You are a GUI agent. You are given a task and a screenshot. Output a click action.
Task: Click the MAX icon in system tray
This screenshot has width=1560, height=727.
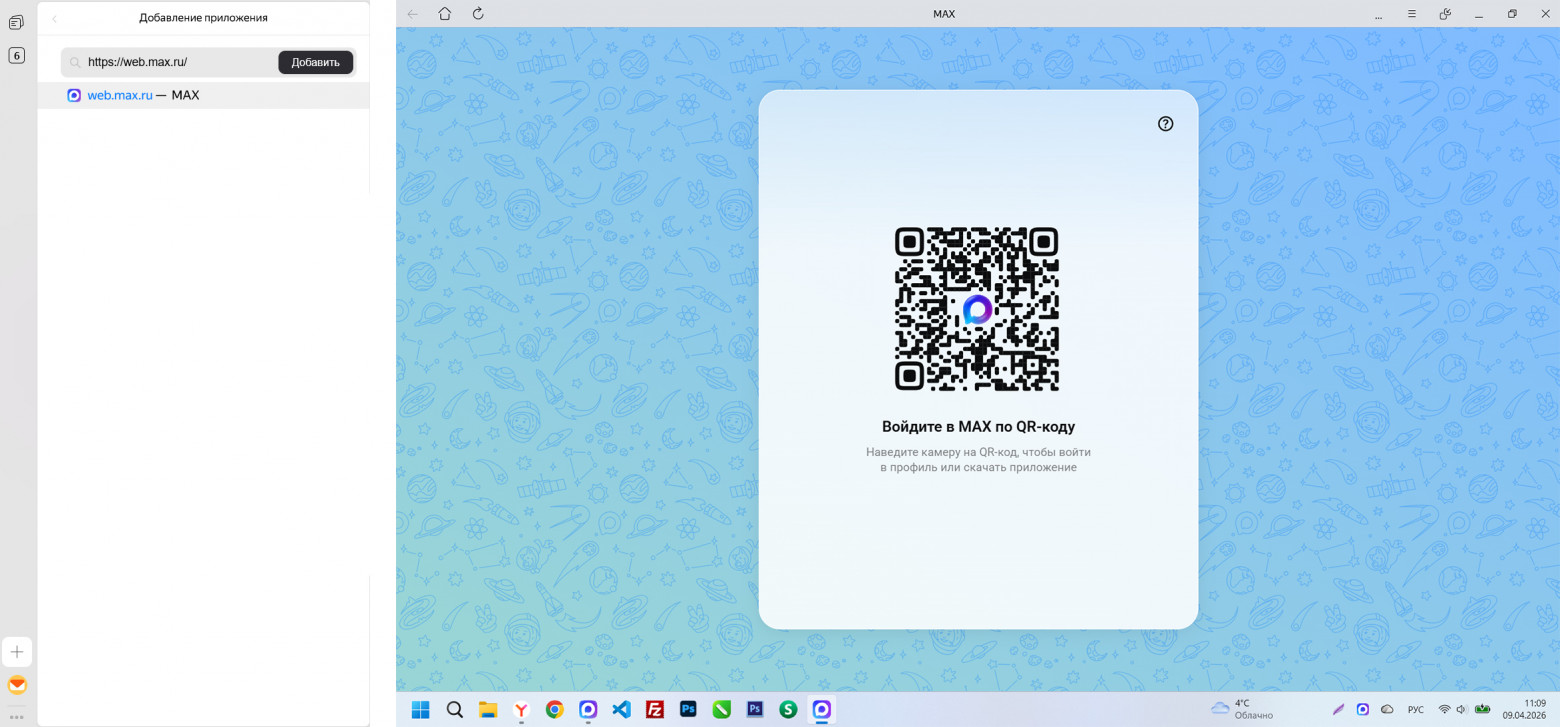[x=1363, y=709]
